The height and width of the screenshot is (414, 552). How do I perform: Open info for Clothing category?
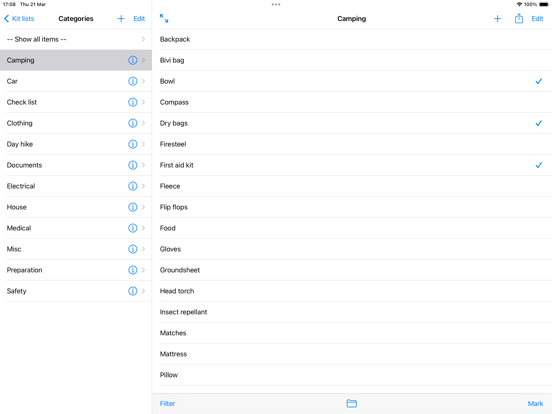pos(132,123)
